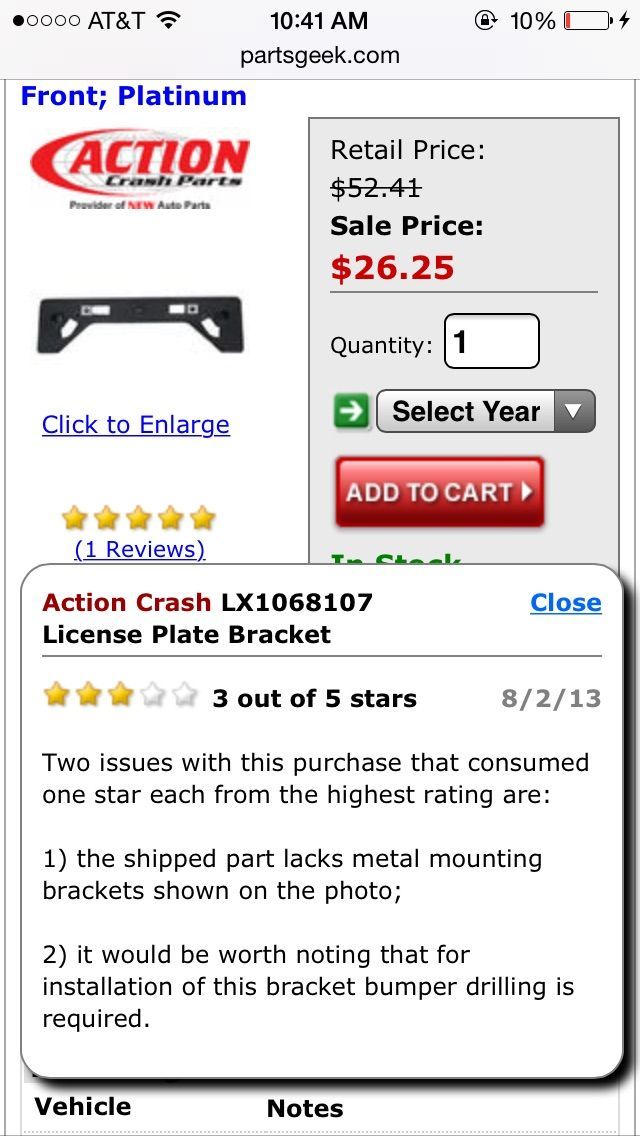Tap the five-star product rating
This screenshot has width=640, height=1136.
coord(138,518)
